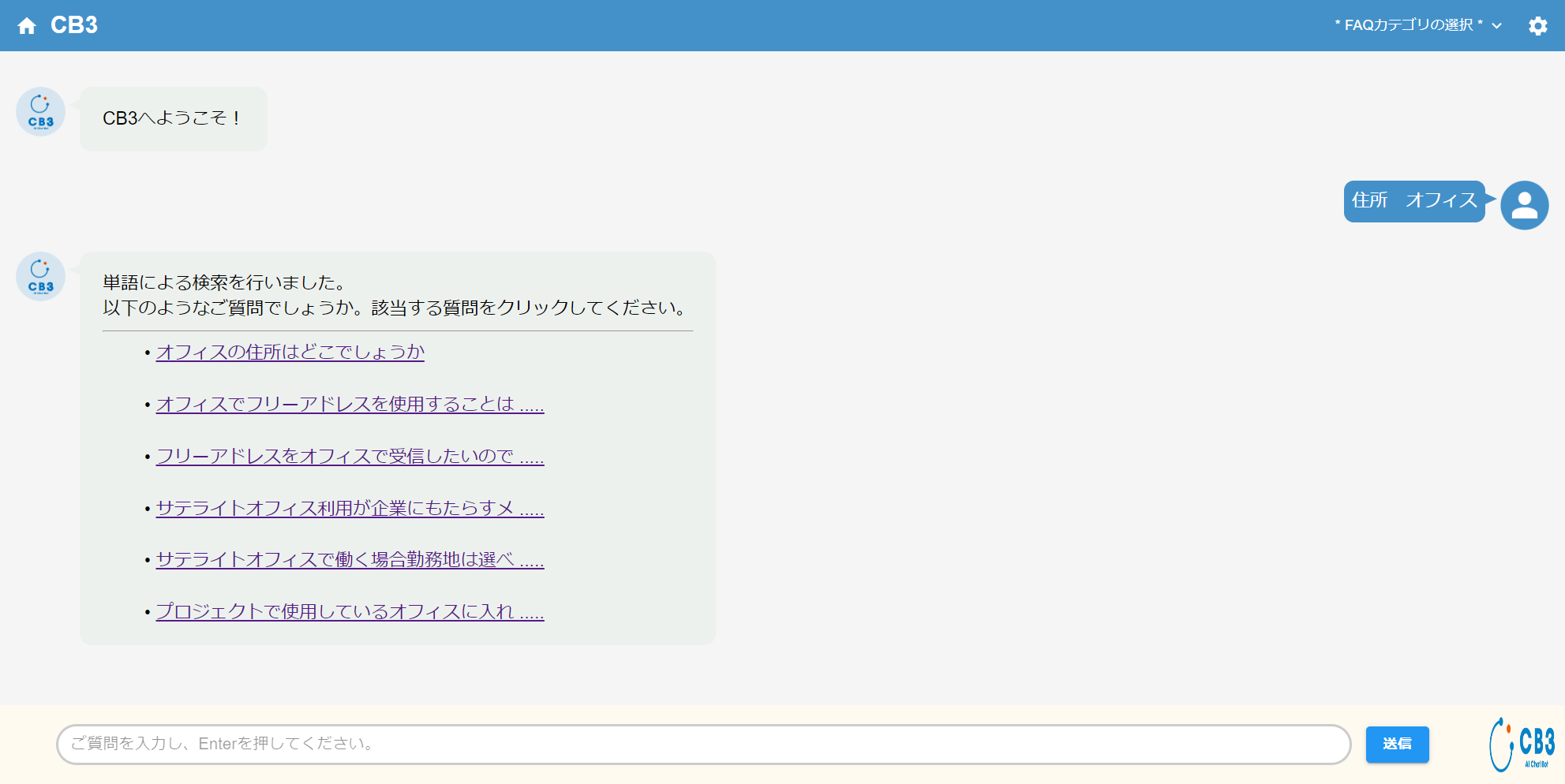The image size is (1565, 784).
Task: Click the home icon in header
Action: pos(27,26)
